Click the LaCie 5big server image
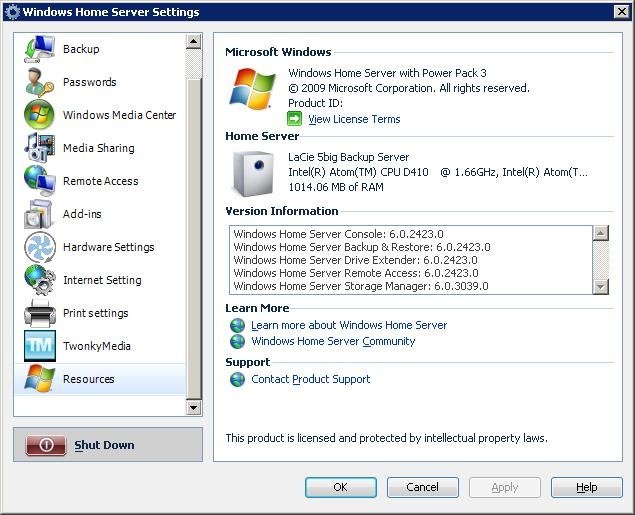Viewport: 635px width, 515px height. (x=252, y=173)
